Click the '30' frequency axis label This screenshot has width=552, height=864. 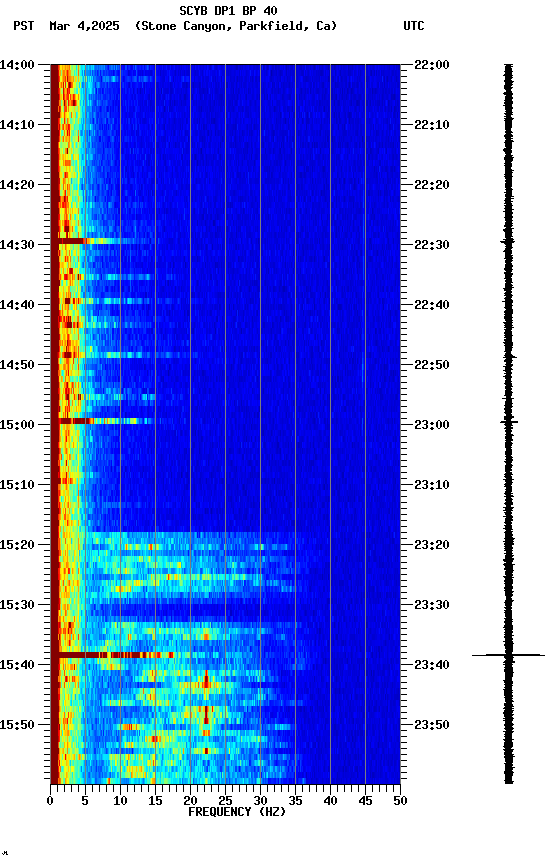[261, 801]
